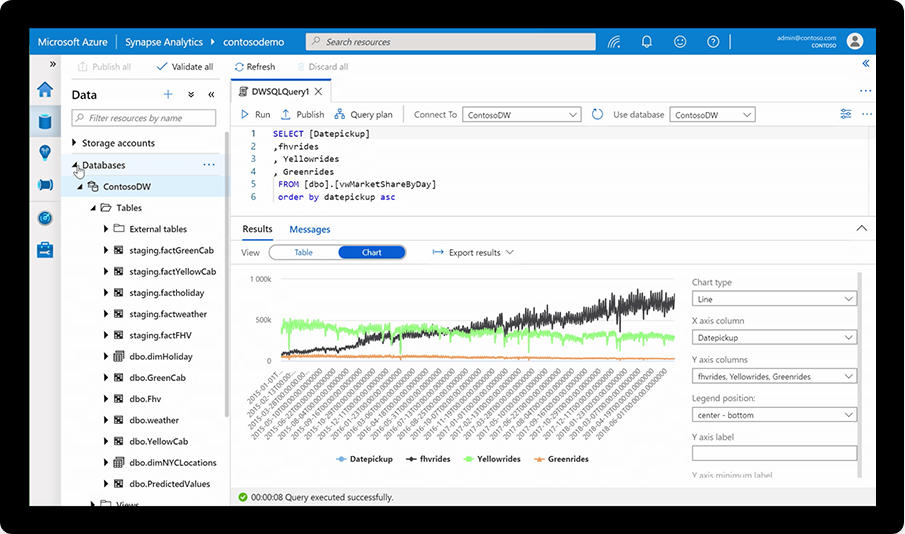Open the Connect To ContosoDW dropdown
Viewport: 905px width, 534px height.
click(521, 114)
